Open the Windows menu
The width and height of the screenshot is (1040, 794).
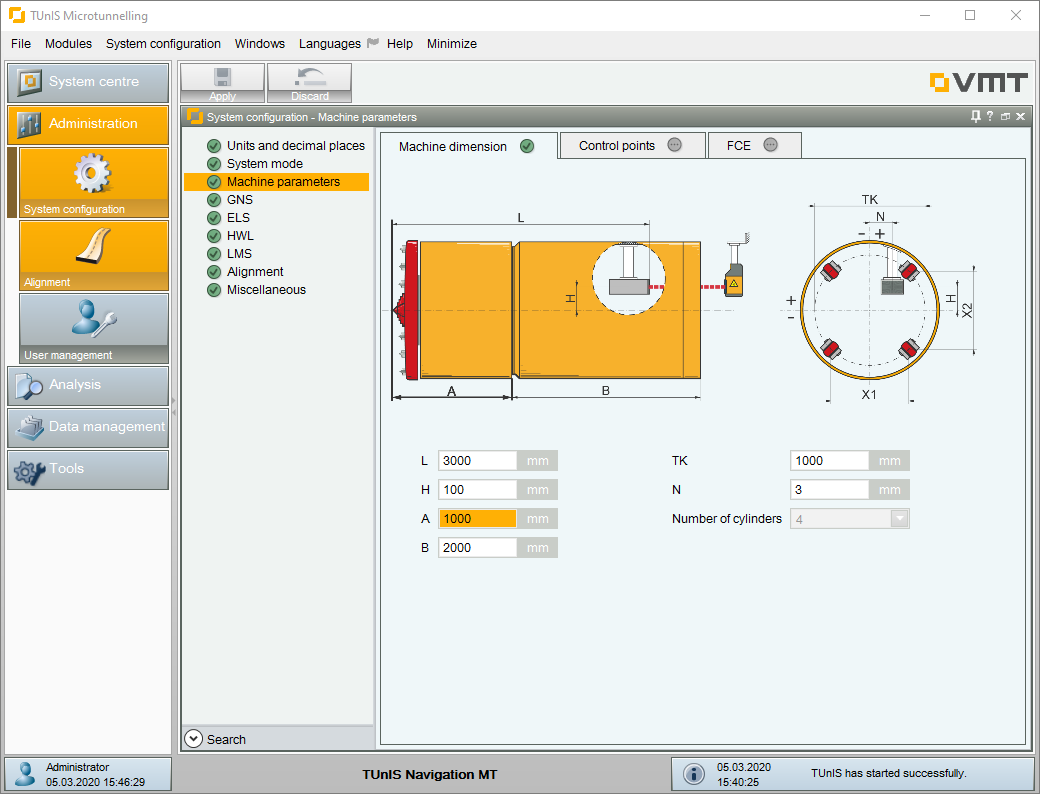(x=259, y=44)
